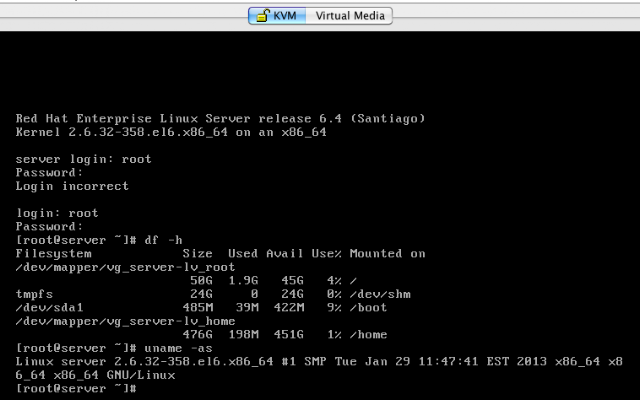Click the /home mount point text
Viewport: 640px width, 400px height.
click(x=369, y=335)
